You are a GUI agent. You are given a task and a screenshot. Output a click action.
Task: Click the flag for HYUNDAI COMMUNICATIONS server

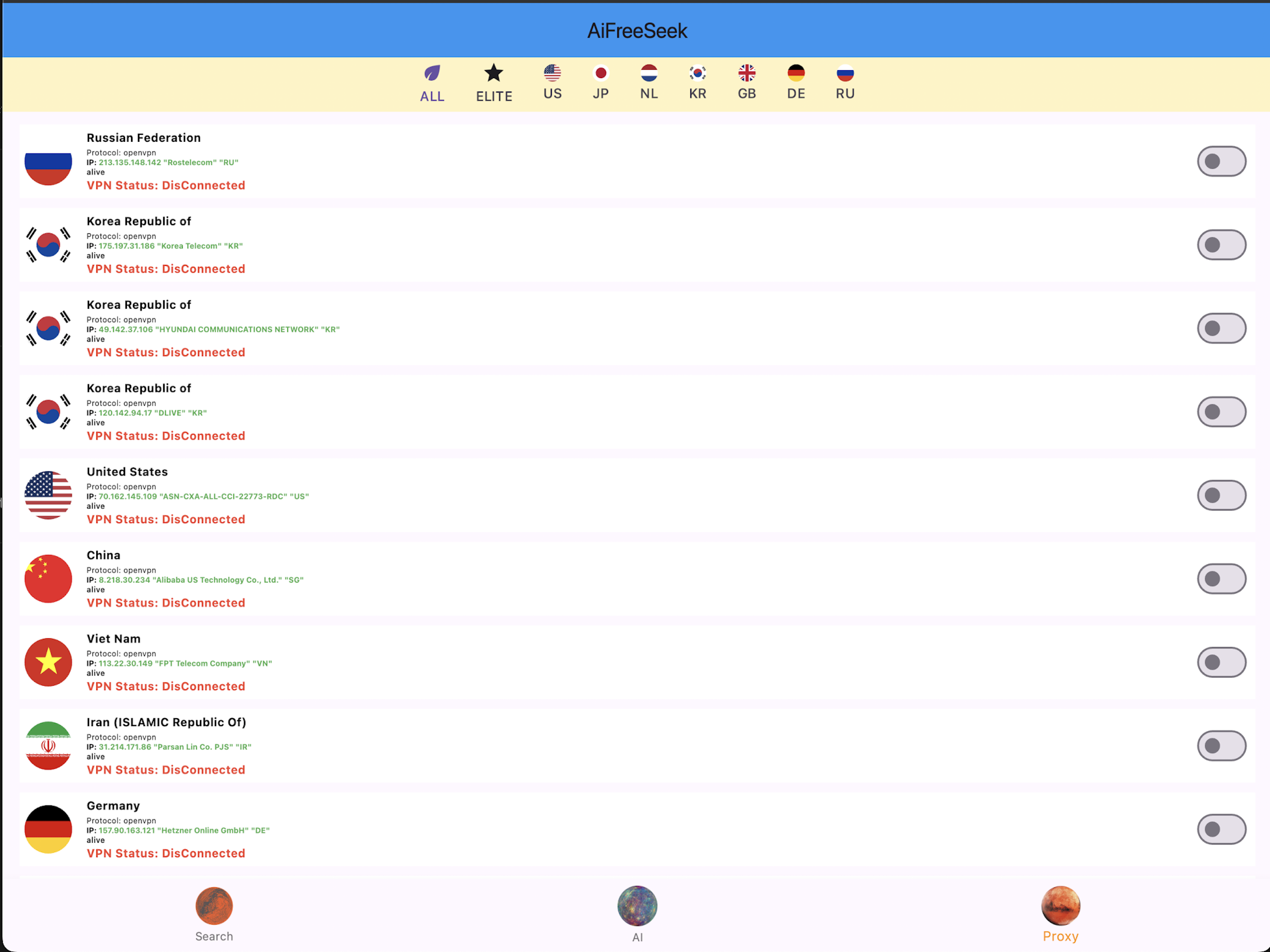[x=48, y=329]
